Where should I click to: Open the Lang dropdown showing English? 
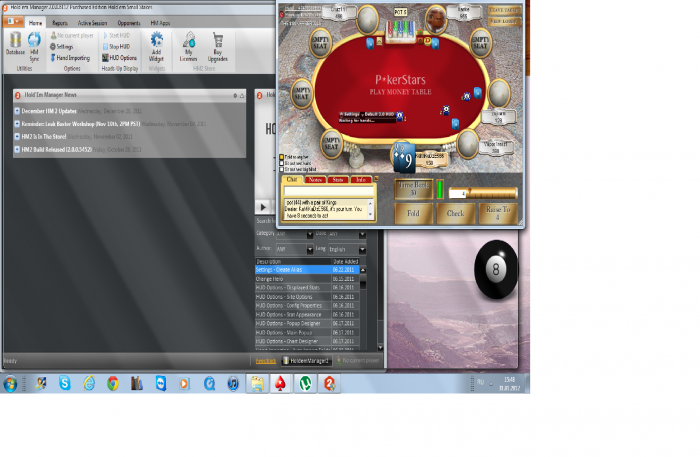click(347, 249)
